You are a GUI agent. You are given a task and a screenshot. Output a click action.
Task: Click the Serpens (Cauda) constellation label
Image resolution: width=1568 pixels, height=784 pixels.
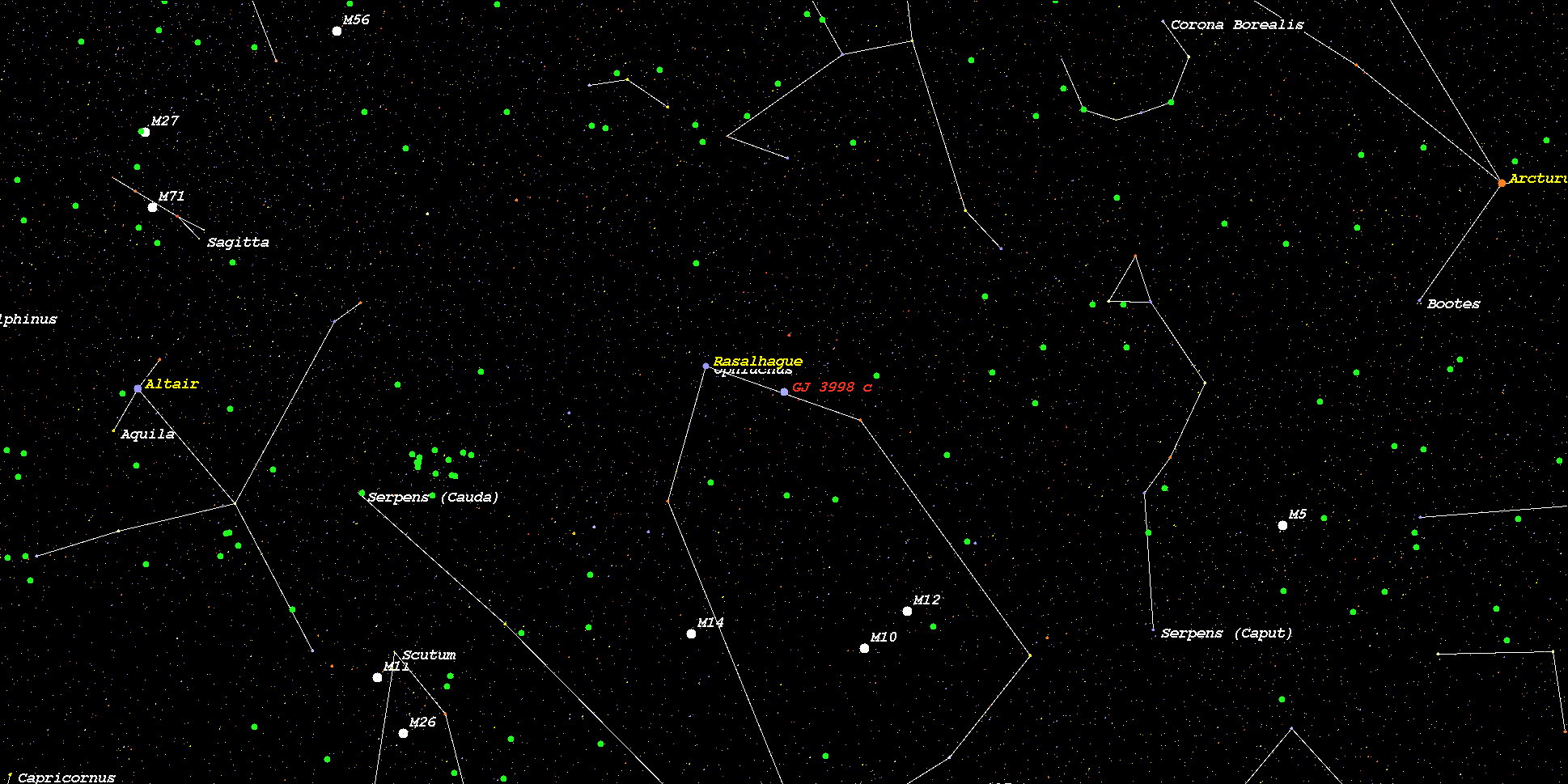click(433, 498)
